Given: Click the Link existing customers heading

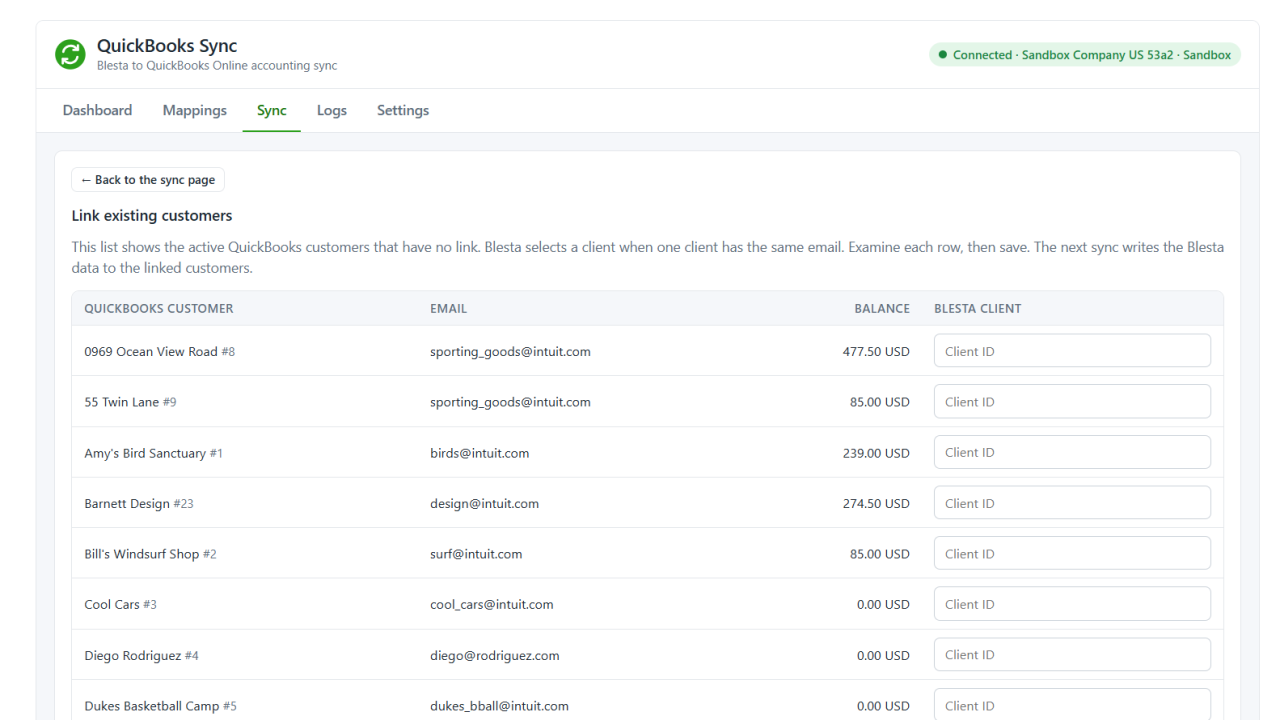Looking at the screenshot, I should click(152, 216).
